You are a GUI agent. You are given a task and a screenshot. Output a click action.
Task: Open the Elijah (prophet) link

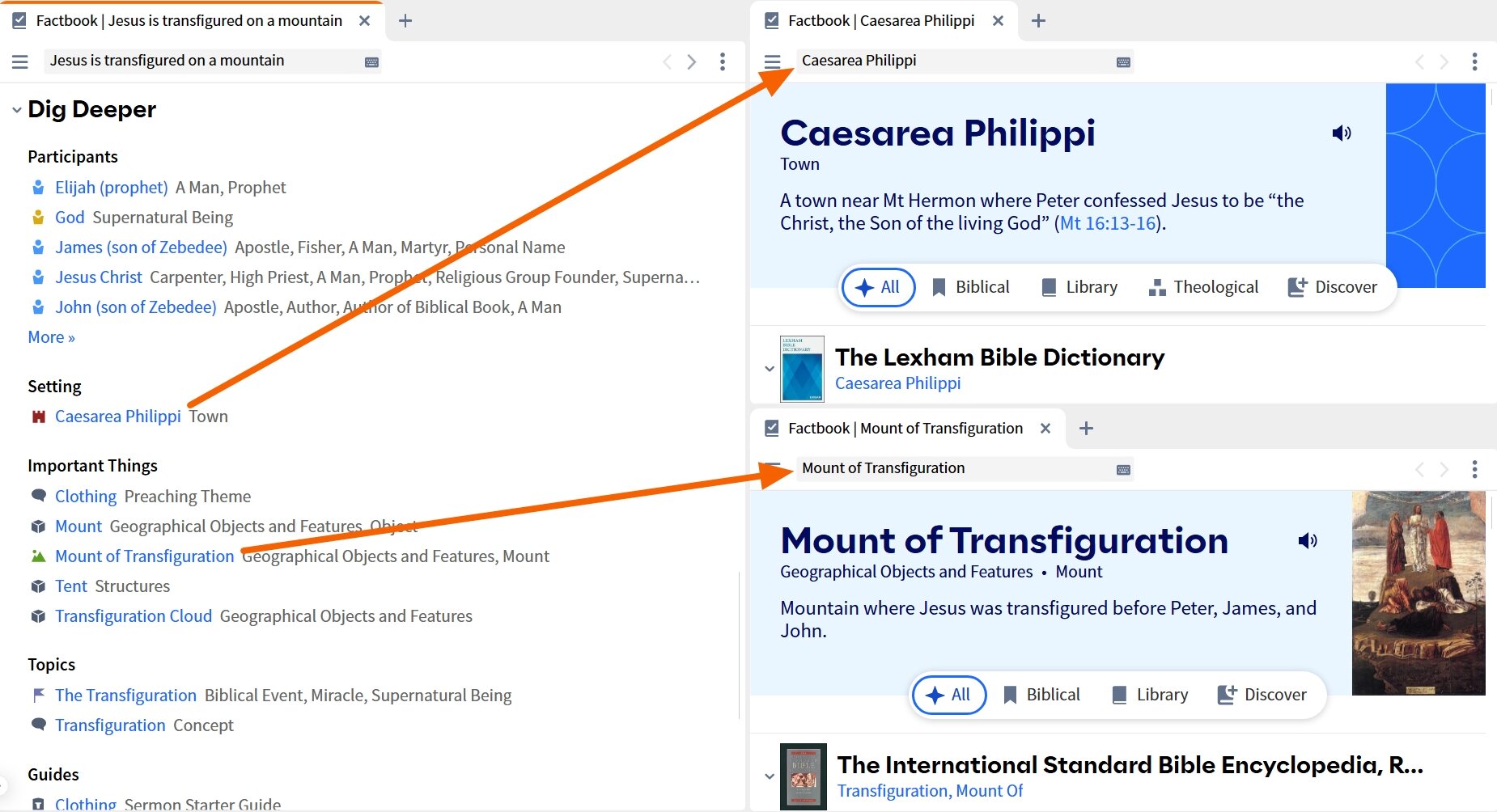pyautogui.click(x=111, y=188)
